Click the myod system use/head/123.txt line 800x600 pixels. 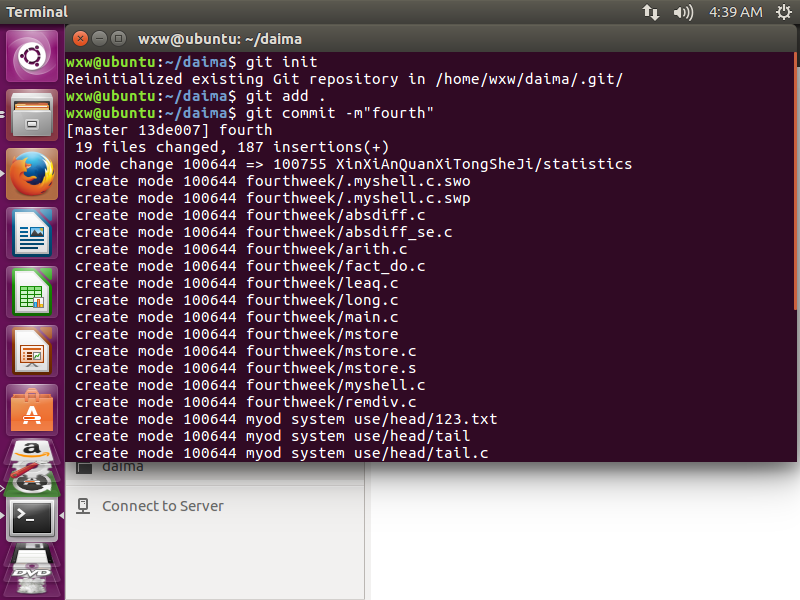point(286,419)
